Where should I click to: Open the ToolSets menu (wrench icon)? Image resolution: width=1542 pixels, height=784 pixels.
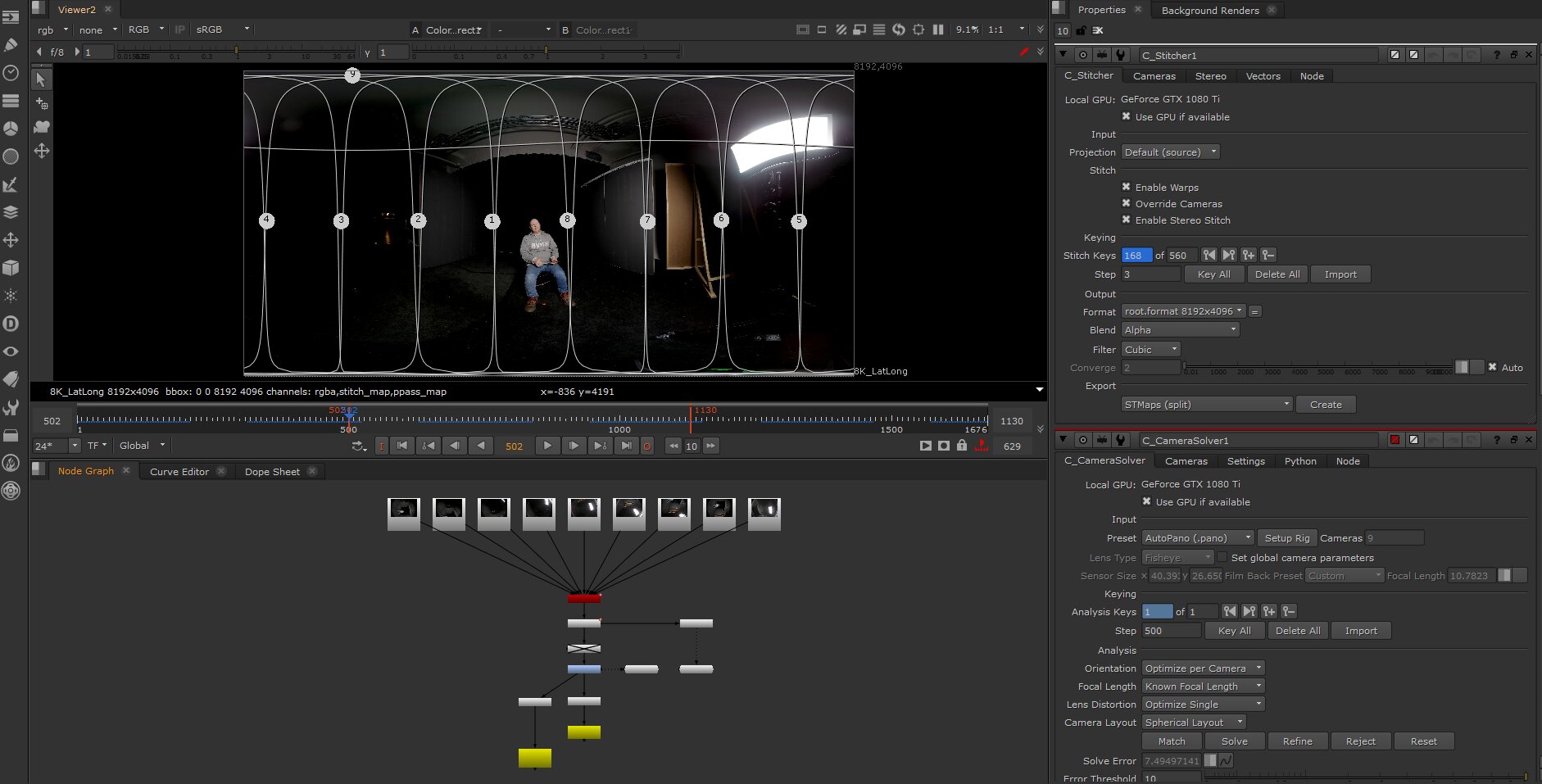pos(11,407)
